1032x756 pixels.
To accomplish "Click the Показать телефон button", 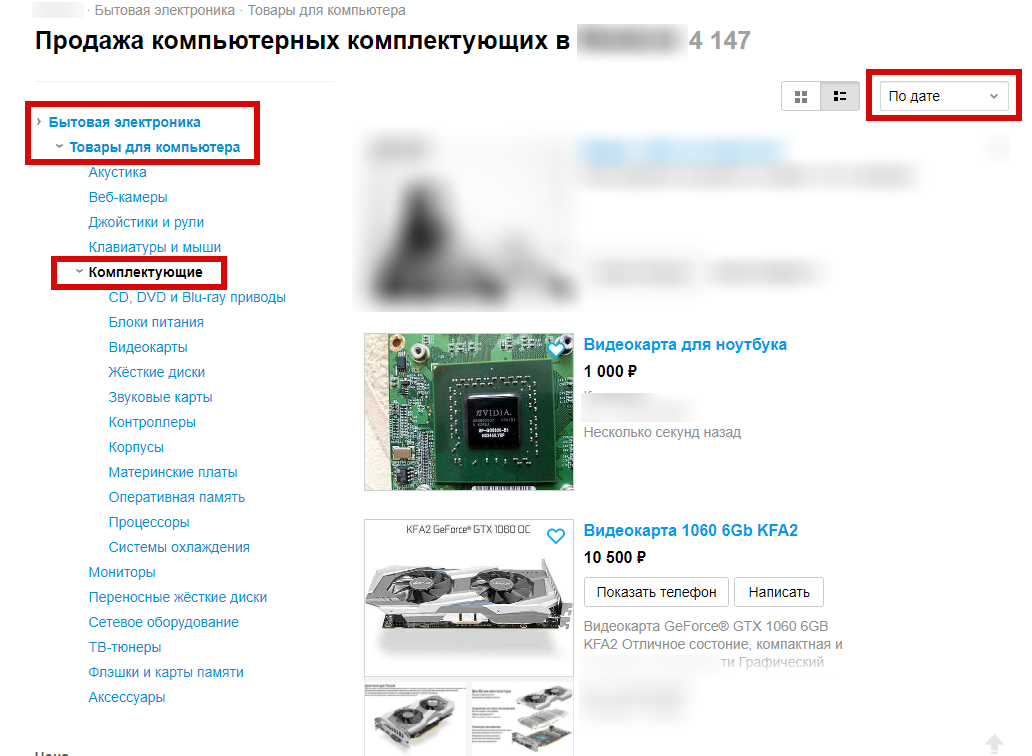I will [656, 592].
